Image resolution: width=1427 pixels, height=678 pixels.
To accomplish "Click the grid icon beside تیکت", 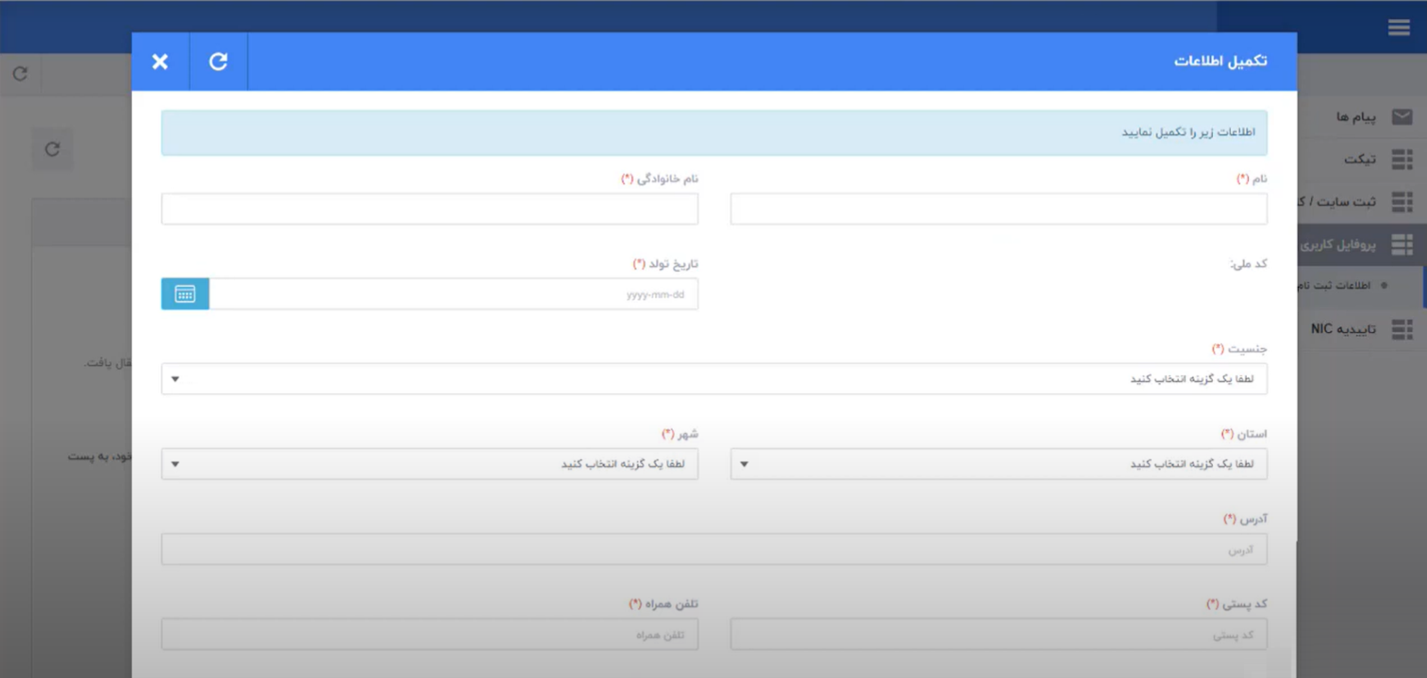I will click(1401, 159).
